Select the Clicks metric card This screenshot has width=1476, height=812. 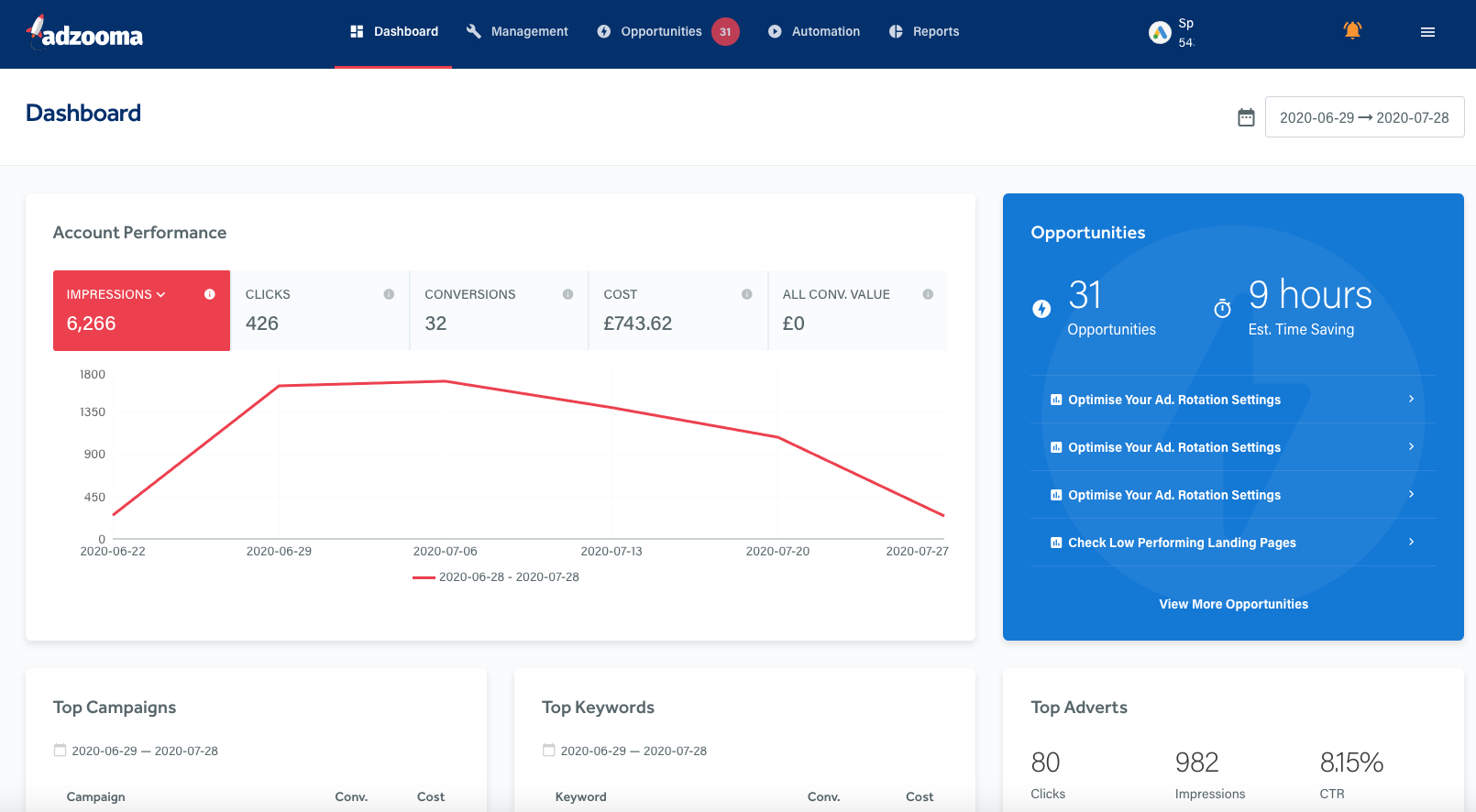[x=319, y=311]
